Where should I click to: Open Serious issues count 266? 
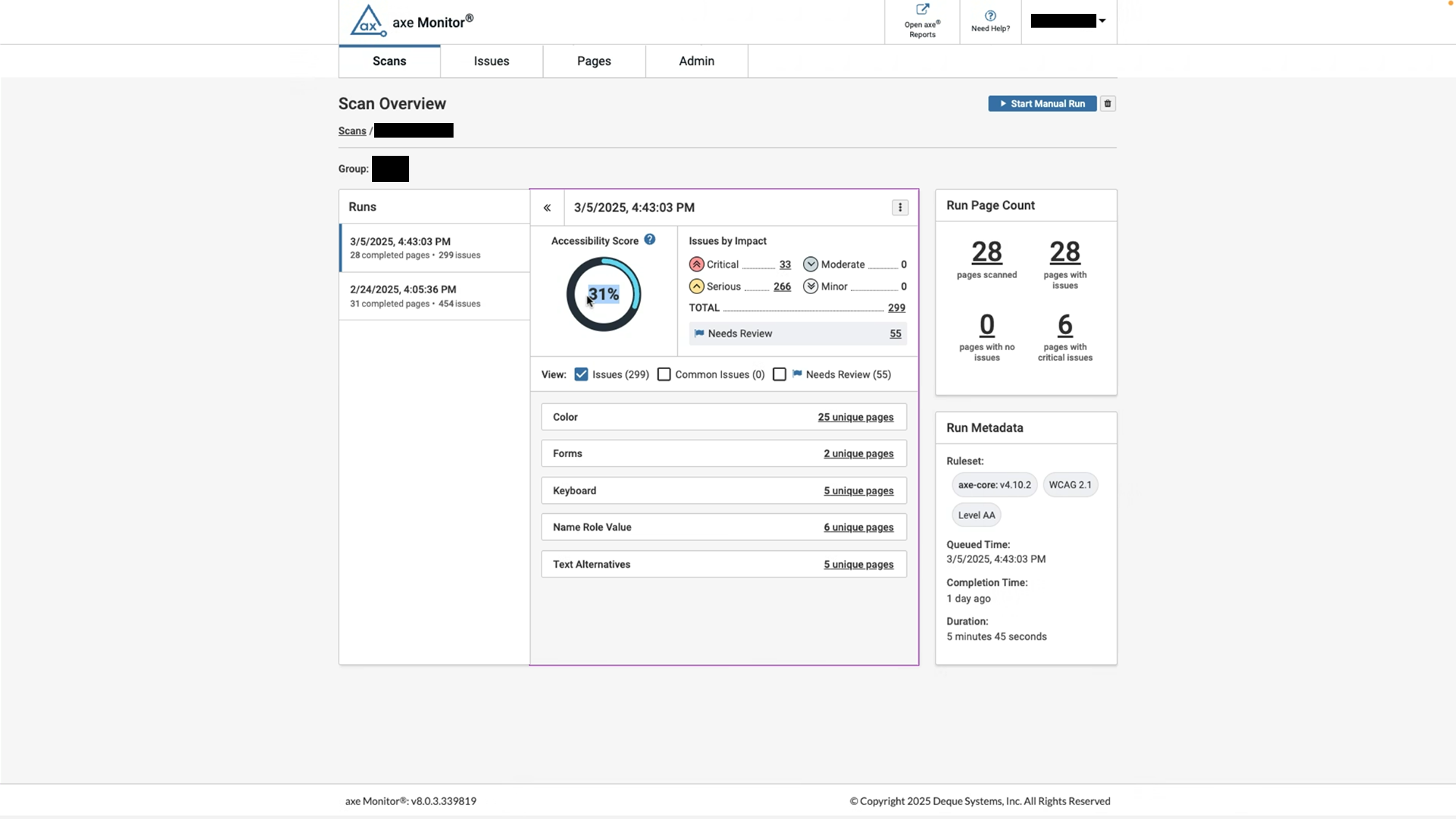(x=782, y=286)
